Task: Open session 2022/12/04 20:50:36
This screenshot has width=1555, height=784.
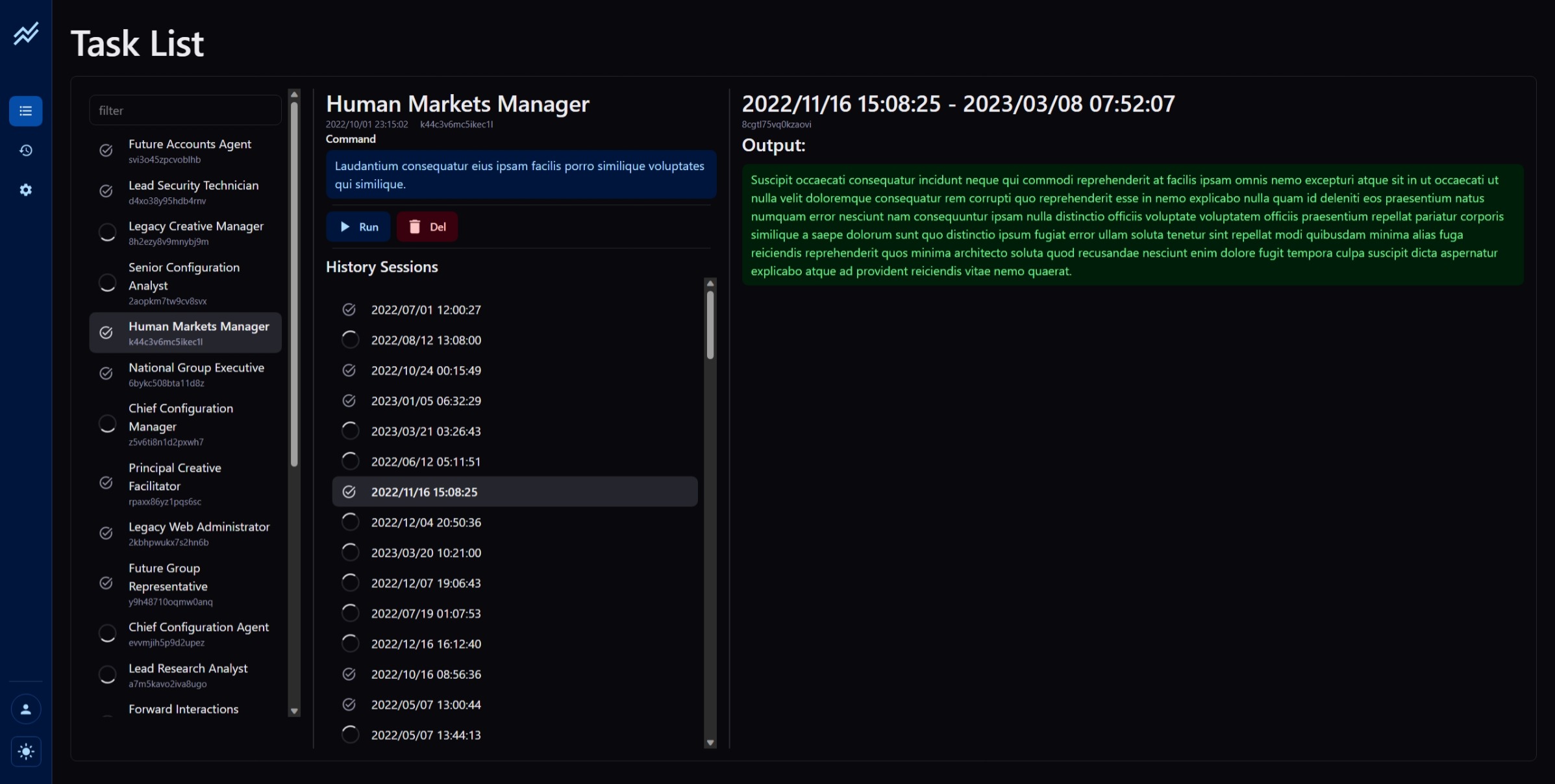Action: (426, 522)
